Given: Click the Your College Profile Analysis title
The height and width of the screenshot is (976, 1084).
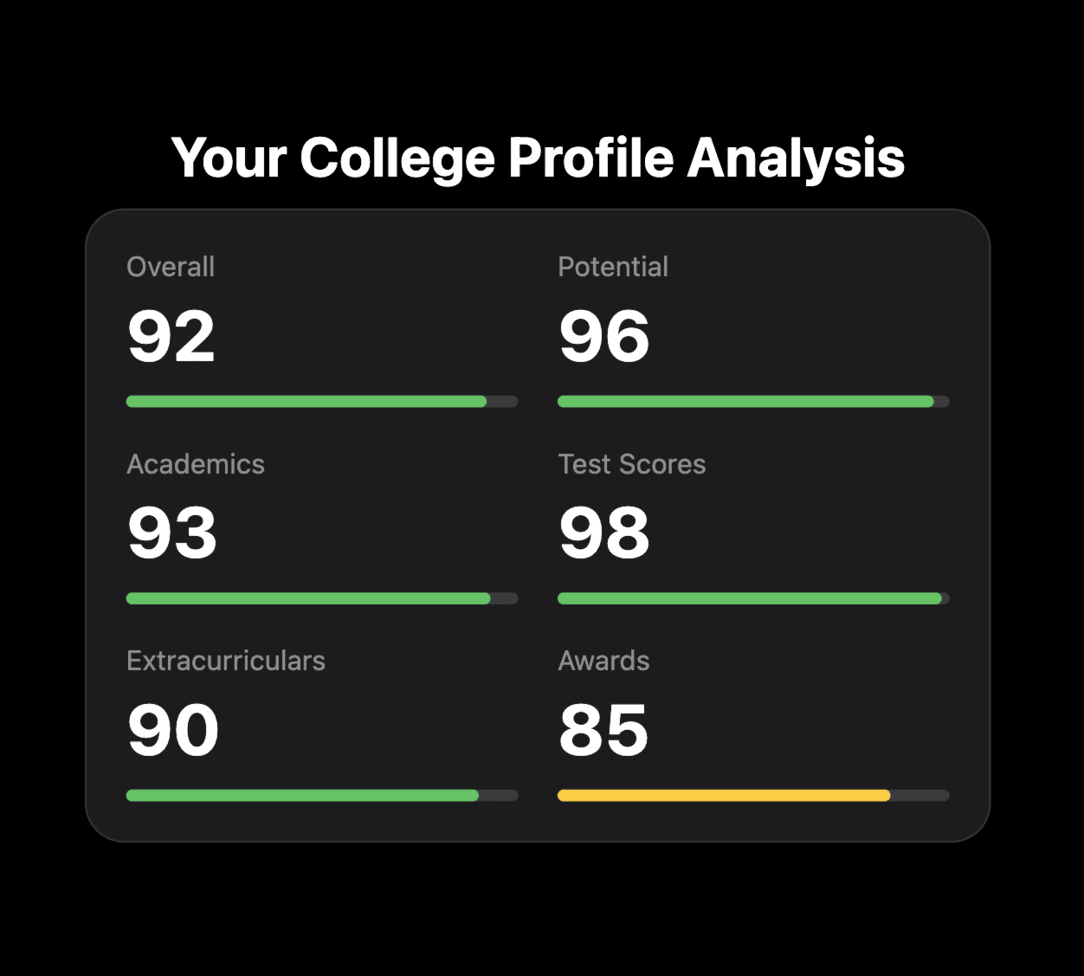Looking at the screenshot, I should pos(540,157).
